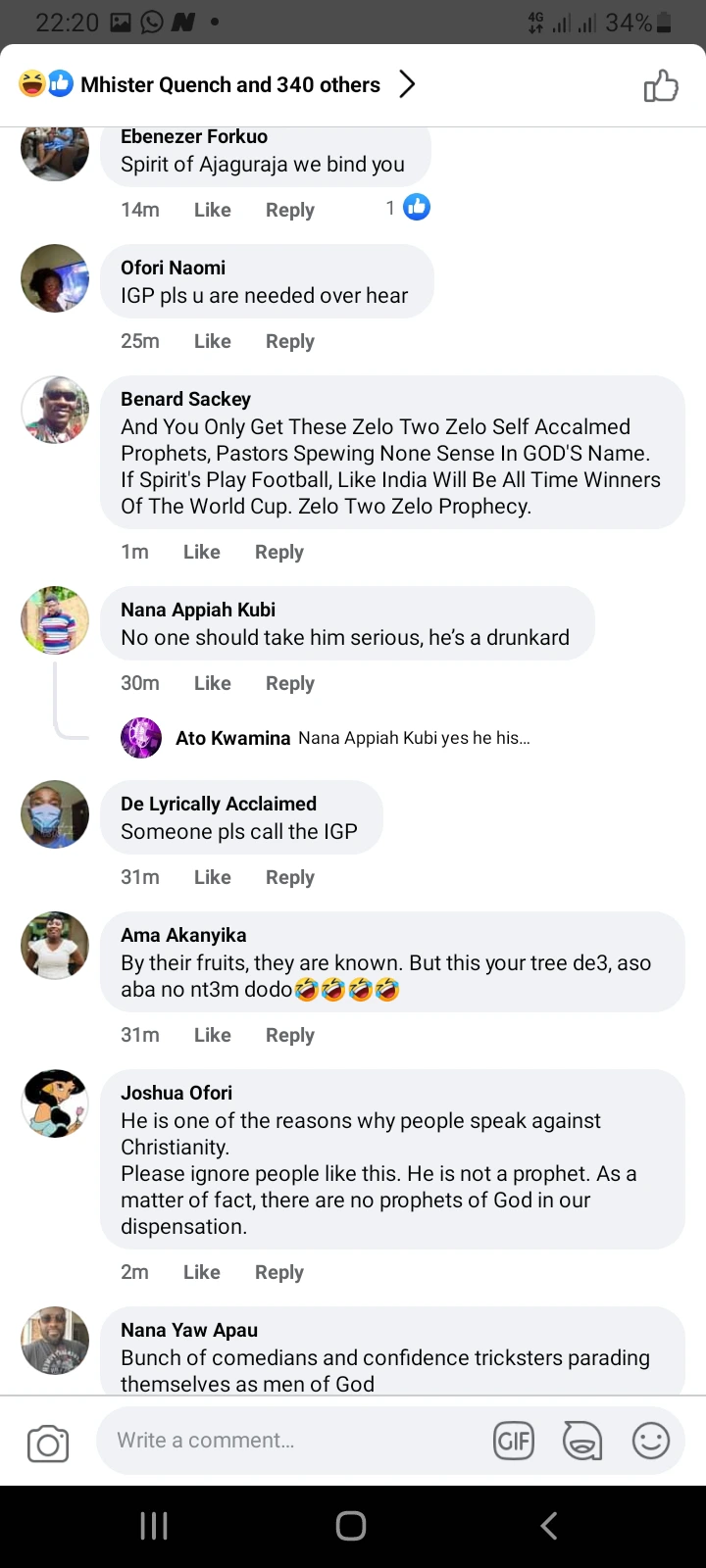
Task: Open camera icon beside comment box
Action: pyautogui.click(x=48, y=1444)
